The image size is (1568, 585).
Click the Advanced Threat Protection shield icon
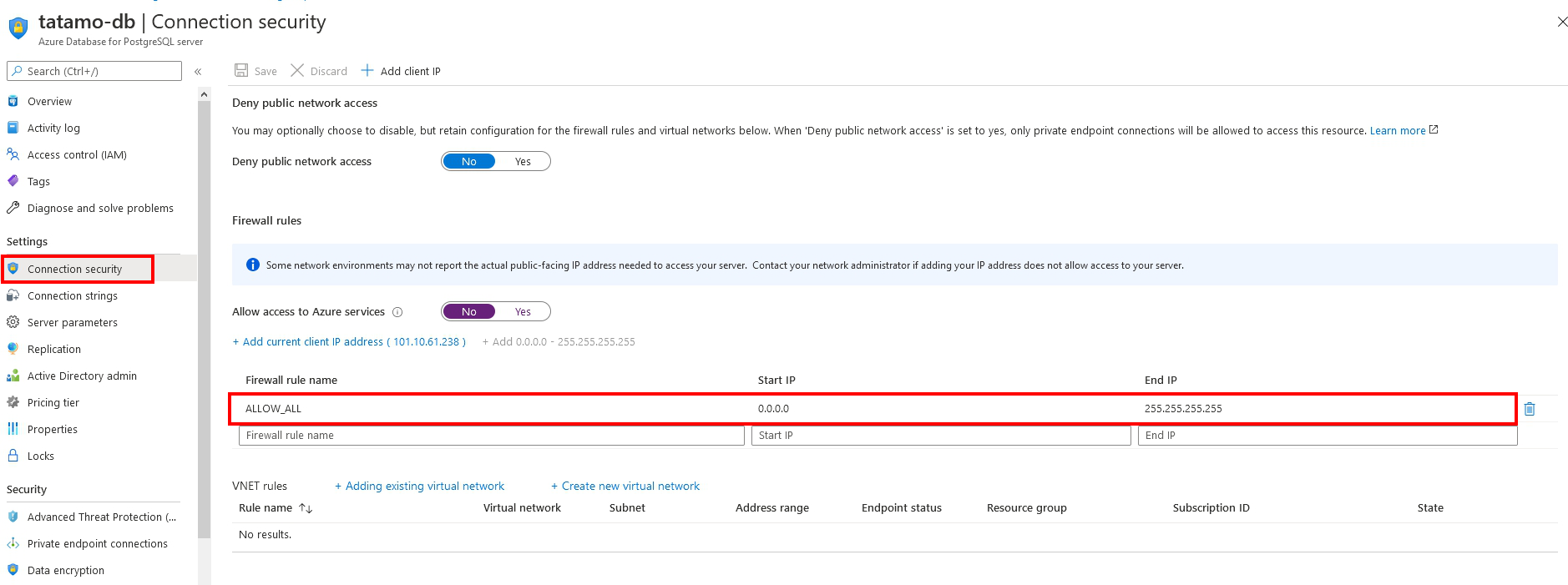click(x=13, y=517)
